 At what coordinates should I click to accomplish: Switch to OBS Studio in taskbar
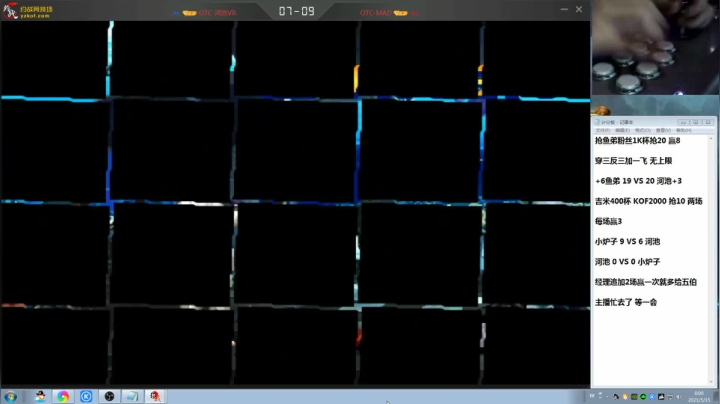[109, 396]
